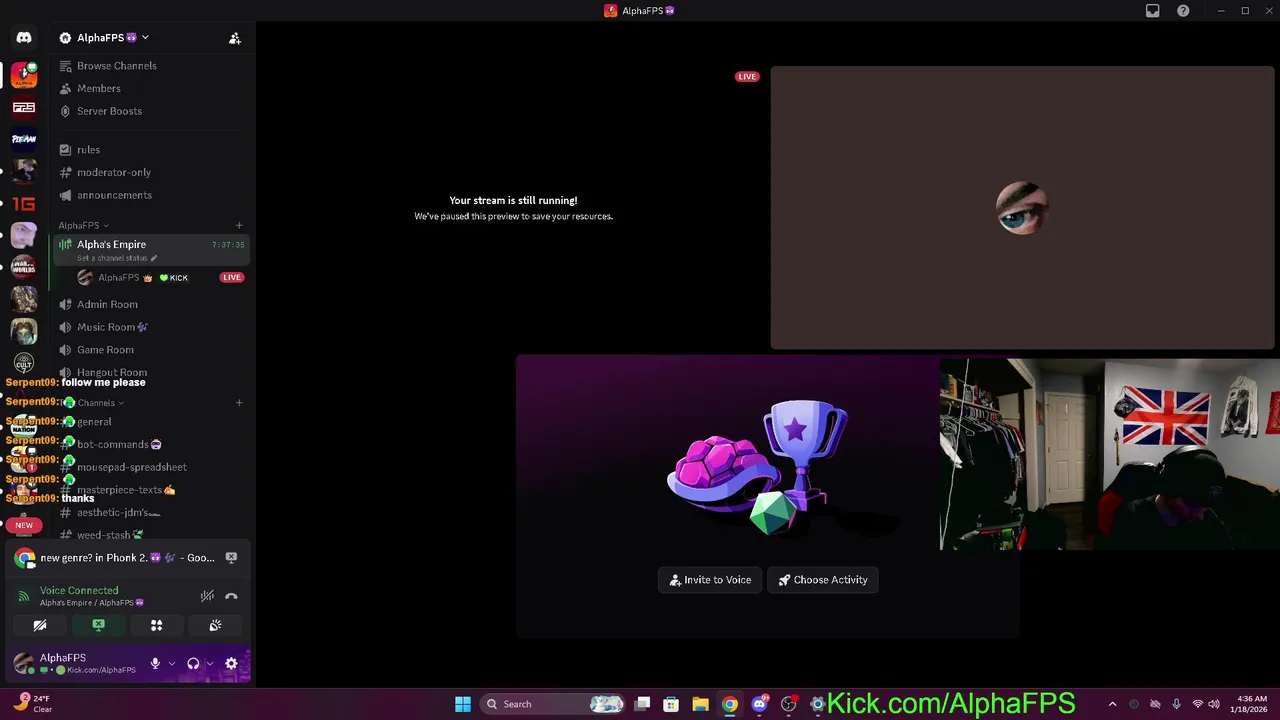1280x720 pixels.
Task: Open Google Chrome from the taskbar
Action: click(730, 704)
